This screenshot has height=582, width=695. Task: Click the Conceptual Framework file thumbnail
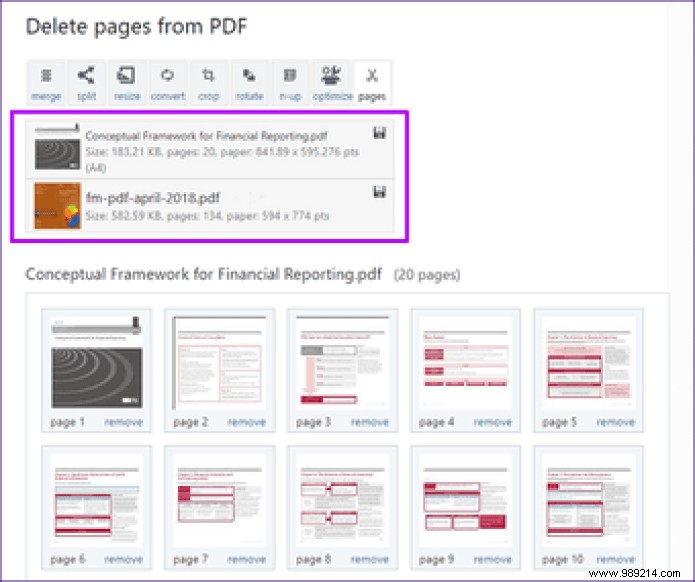58,147
